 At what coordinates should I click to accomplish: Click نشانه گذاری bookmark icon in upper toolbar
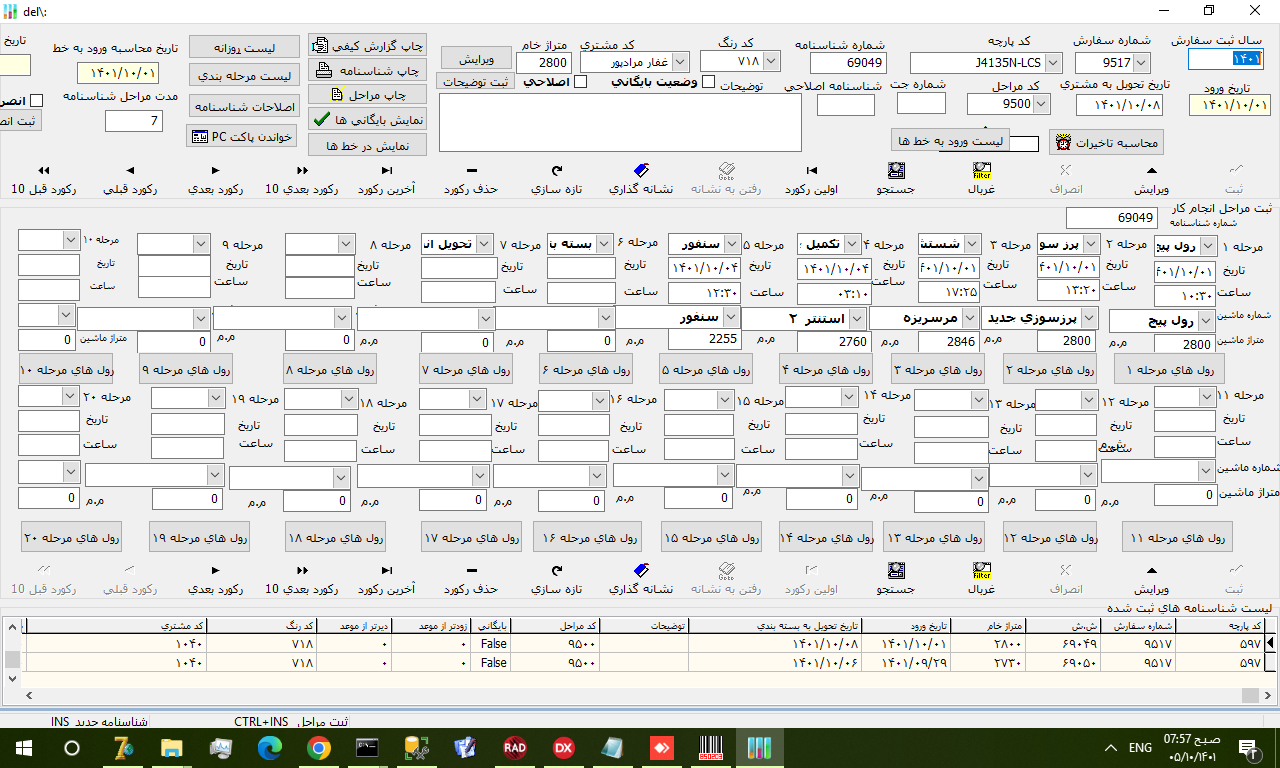(642, 171)
